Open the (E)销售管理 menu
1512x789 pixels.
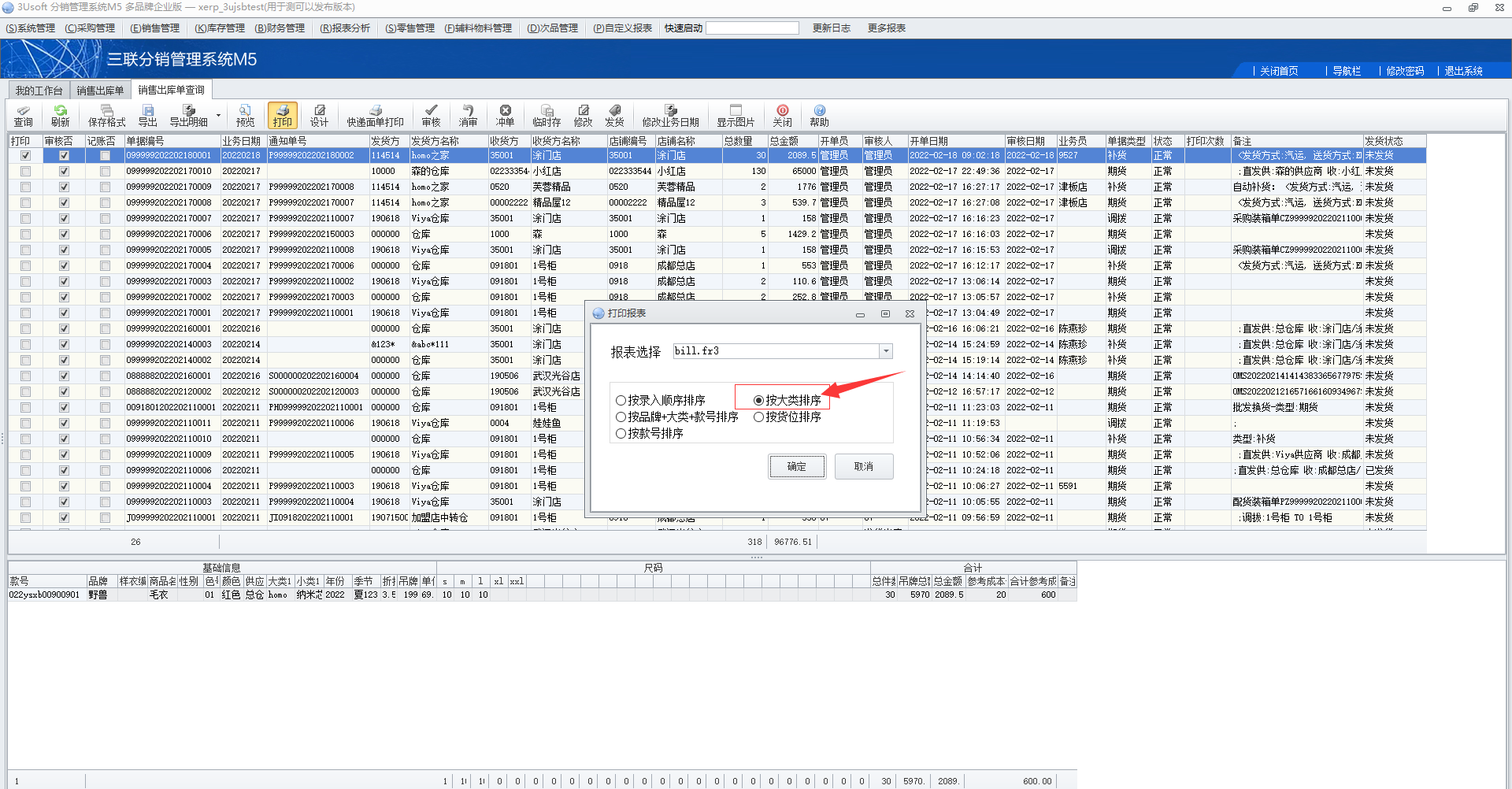pyautogui.click(x=154, y=28)
